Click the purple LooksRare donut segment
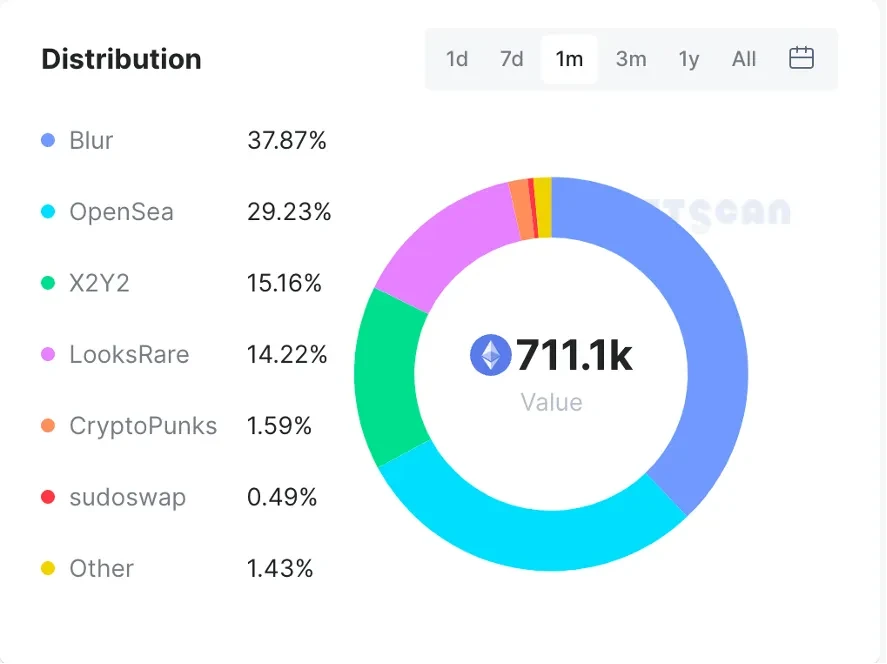 (440, 245)
